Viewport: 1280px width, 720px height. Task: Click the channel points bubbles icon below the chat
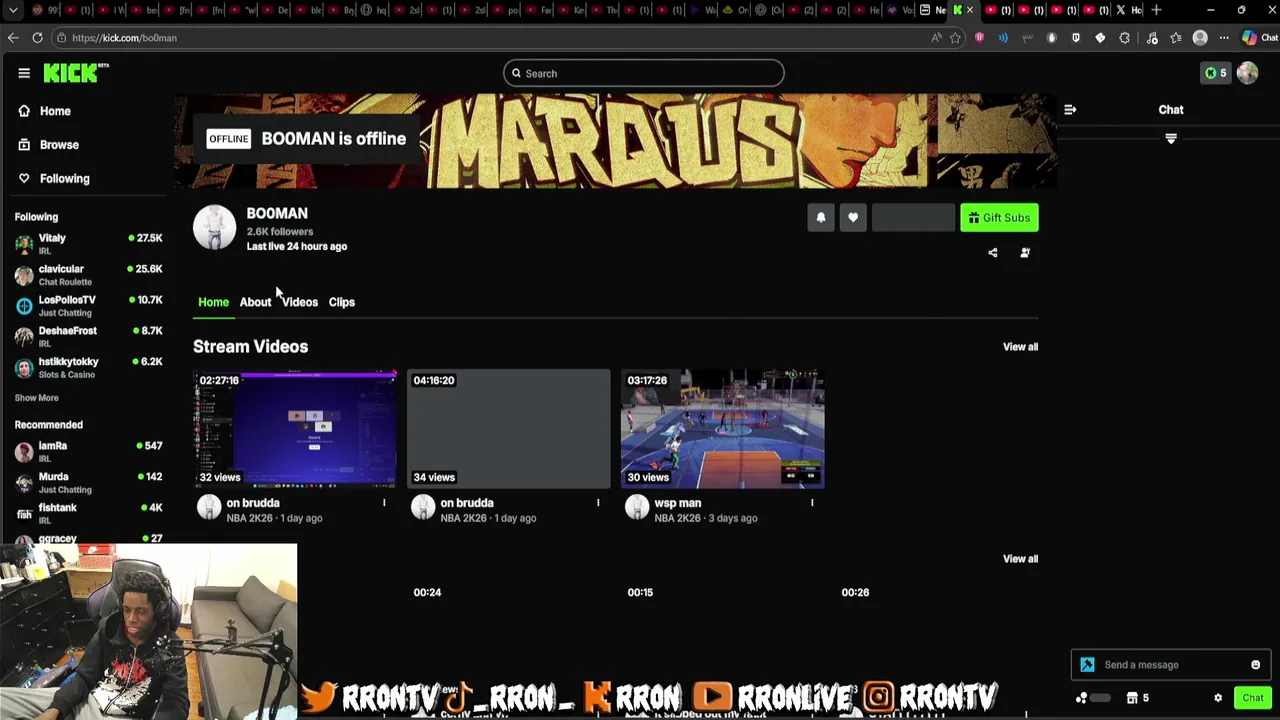coord(1082,698)
